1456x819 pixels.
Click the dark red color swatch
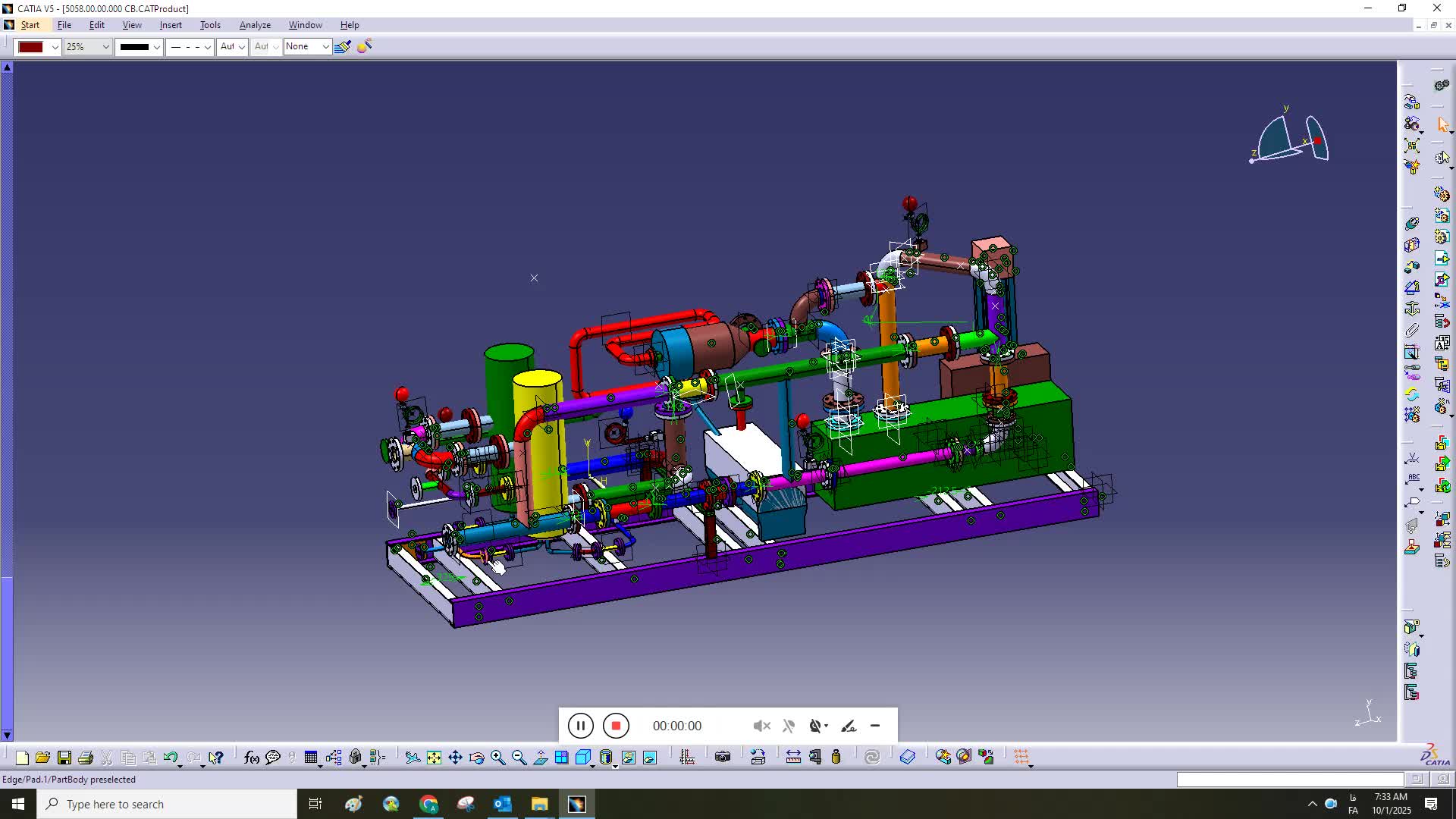[31, 47]
